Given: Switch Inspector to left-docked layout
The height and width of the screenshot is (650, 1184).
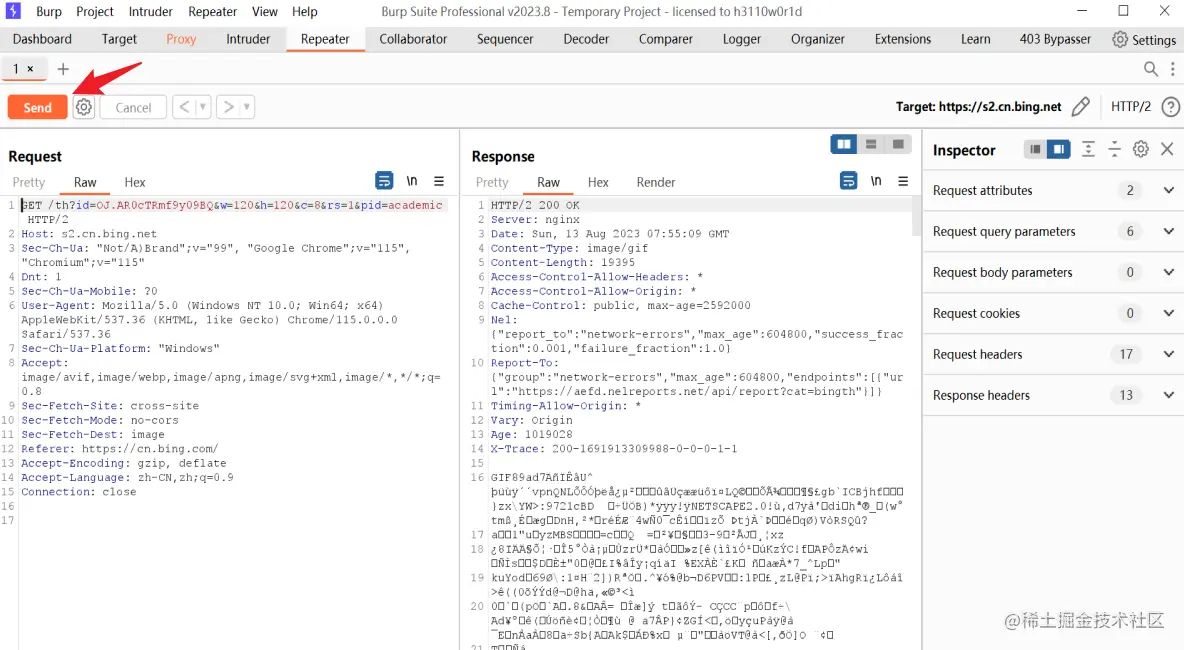Looking at the screenshot, I should coord(1035,149).
